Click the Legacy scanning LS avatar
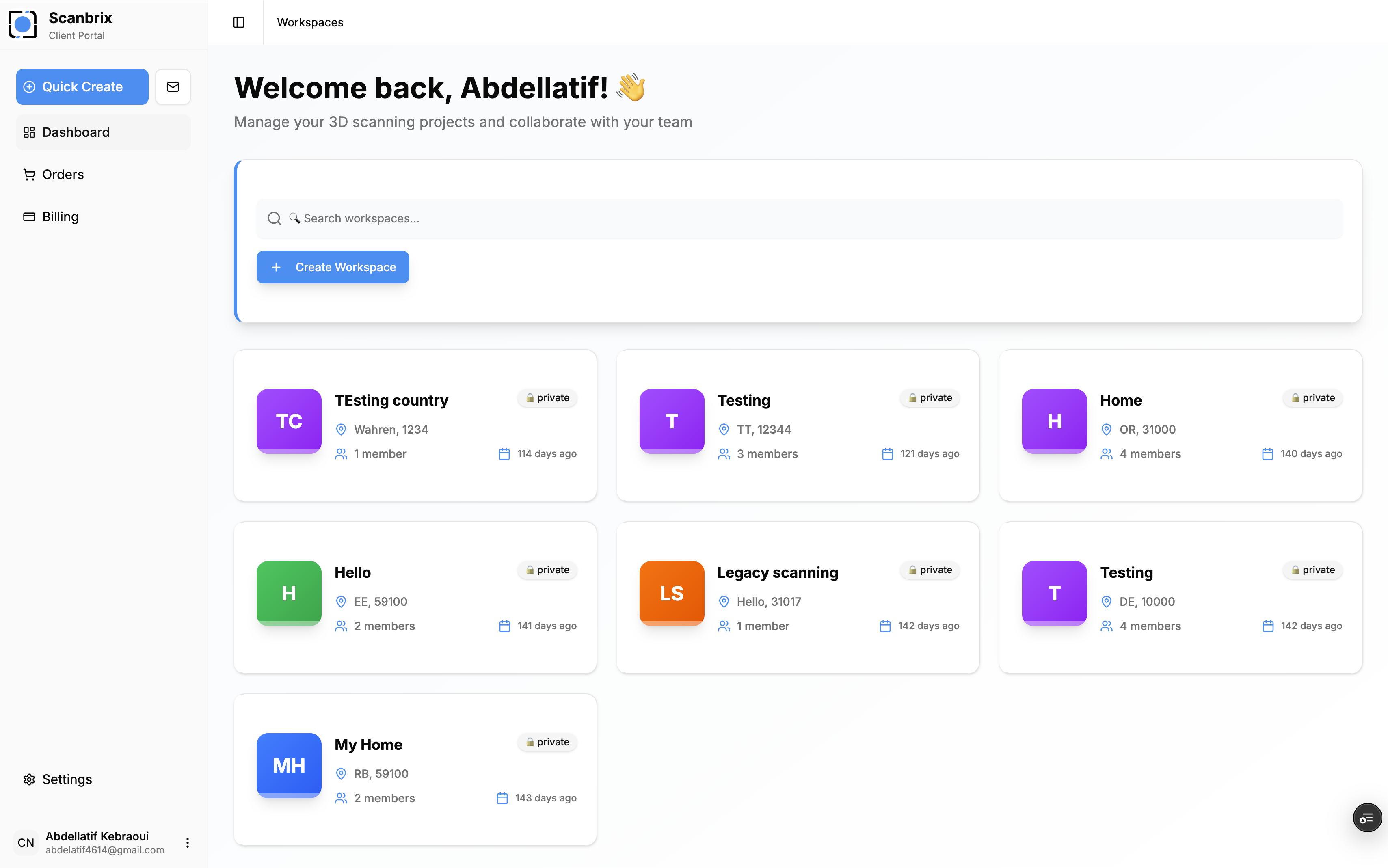Screen dimensions: 1388x868 [x=671, y=593]
